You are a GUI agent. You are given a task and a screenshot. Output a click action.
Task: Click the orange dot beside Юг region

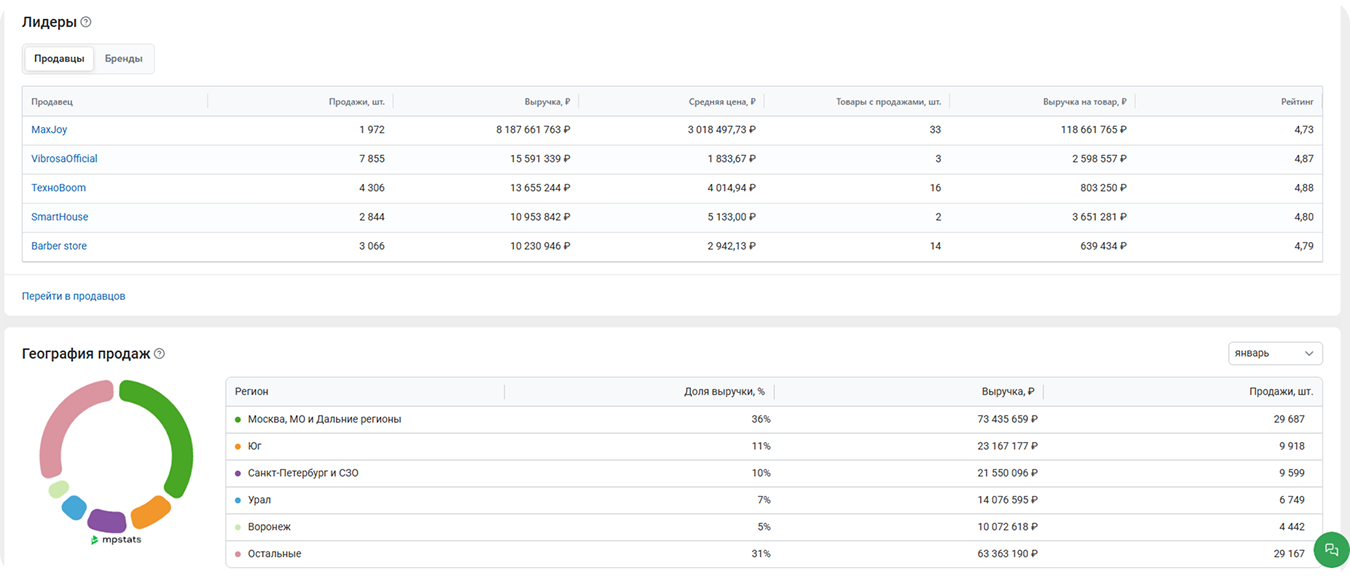(237, 446)
